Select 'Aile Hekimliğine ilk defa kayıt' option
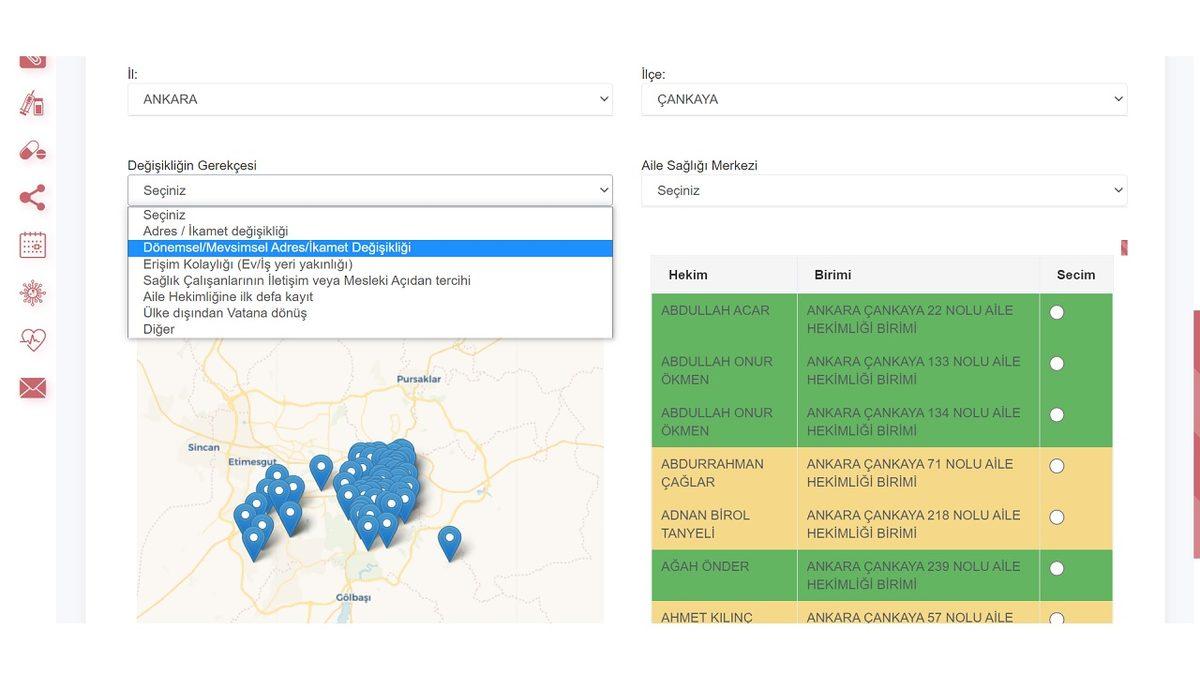The image size is (1200, 675). (228, 296)
